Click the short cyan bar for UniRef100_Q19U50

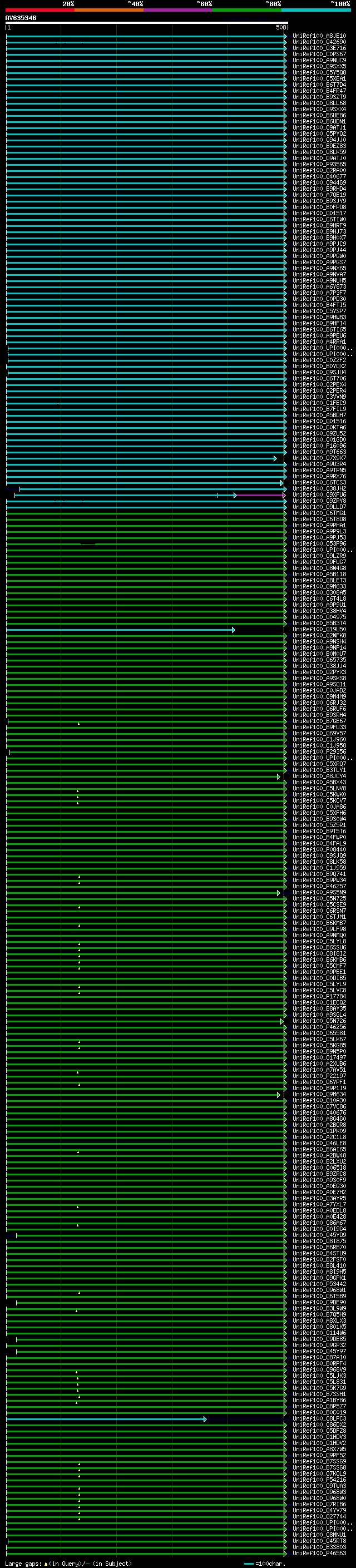click(121, 630)
